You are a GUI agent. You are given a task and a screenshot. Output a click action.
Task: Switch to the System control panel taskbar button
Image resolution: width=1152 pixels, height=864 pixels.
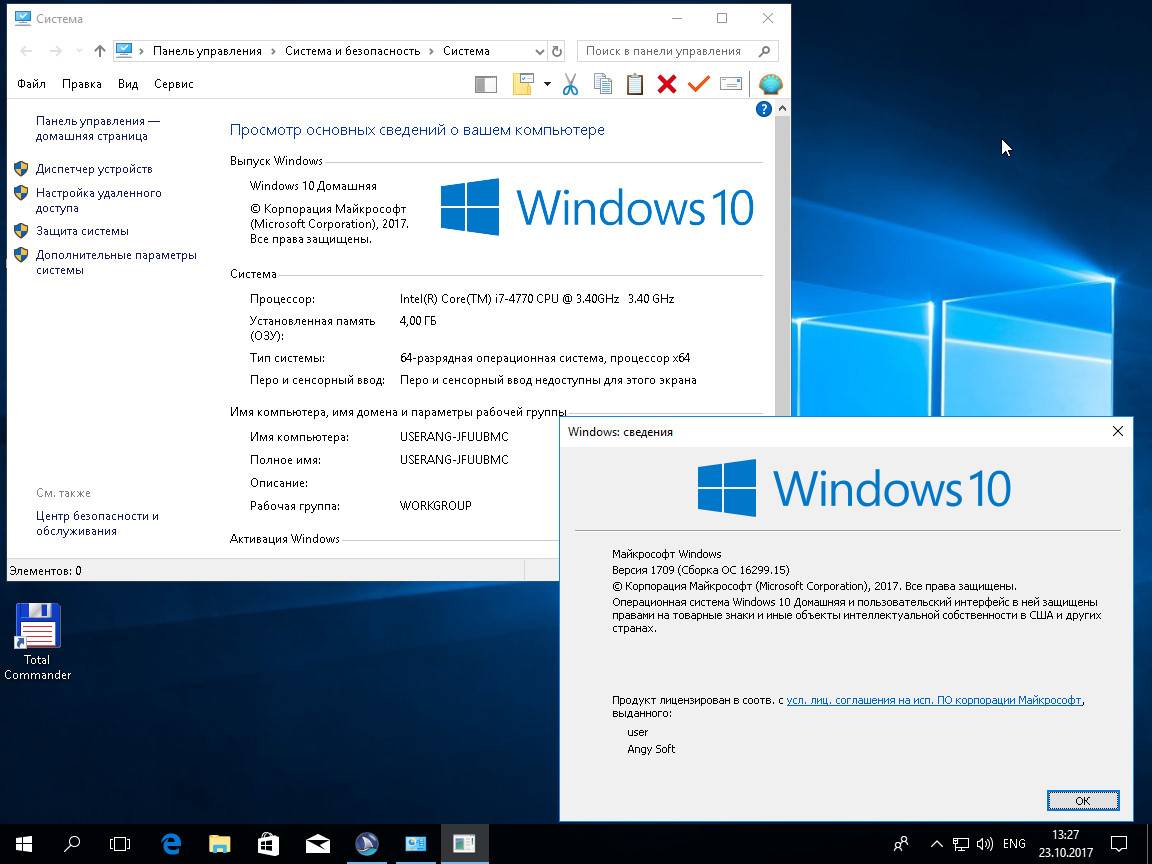coord(415,843)
